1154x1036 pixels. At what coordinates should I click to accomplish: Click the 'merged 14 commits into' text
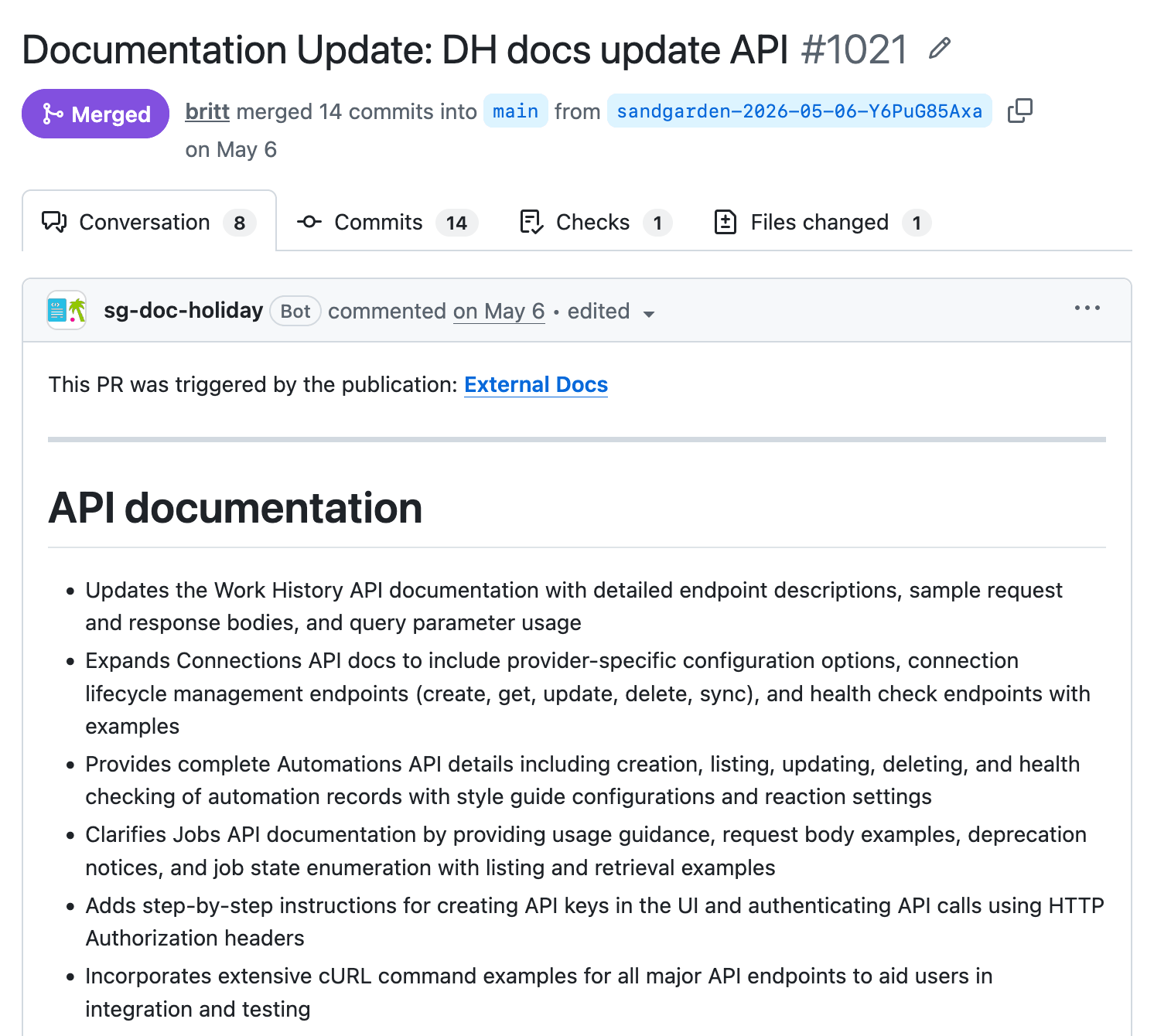coord(357,111)
